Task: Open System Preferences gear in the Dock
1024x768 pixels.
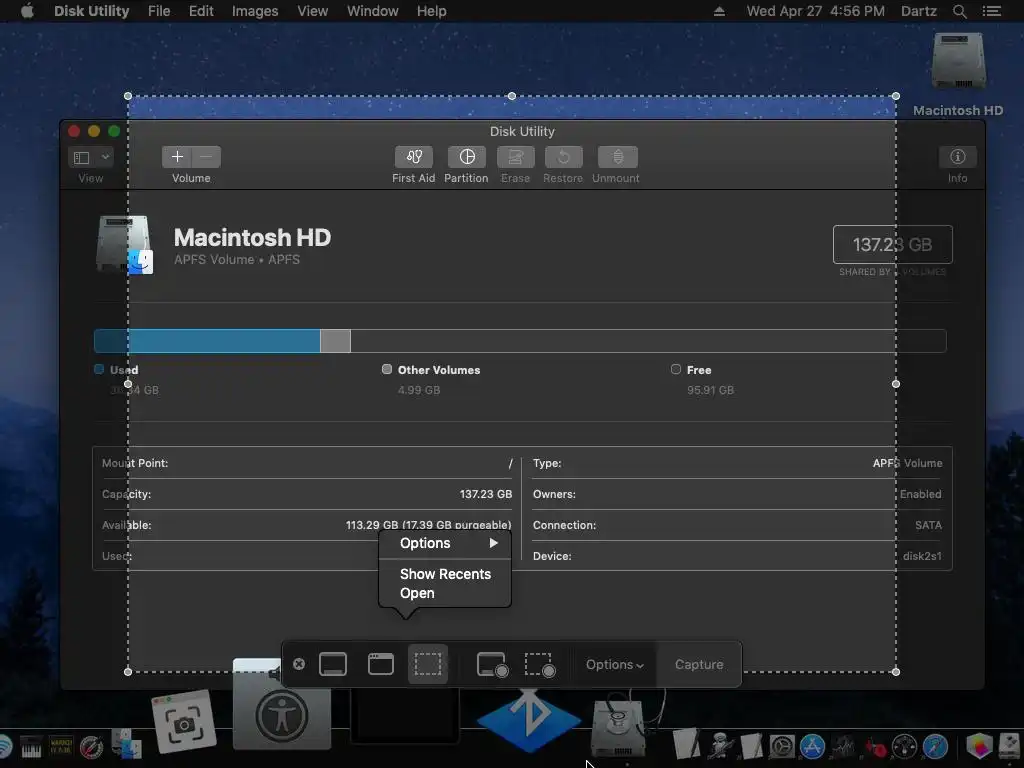Action: pos(782,746)
